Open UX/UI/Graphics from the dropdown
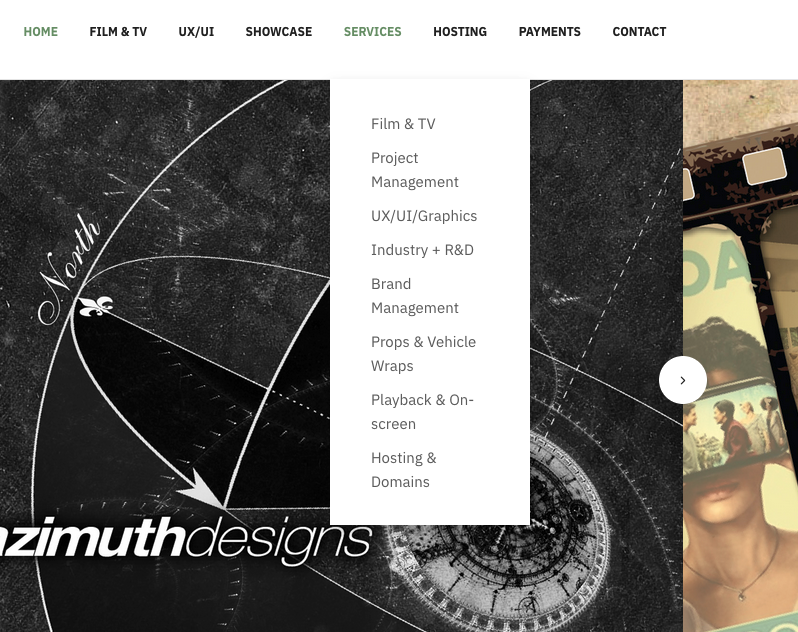The width and height of the screenshot is (798, 632). pyautogui.click(x=424, y=216)
